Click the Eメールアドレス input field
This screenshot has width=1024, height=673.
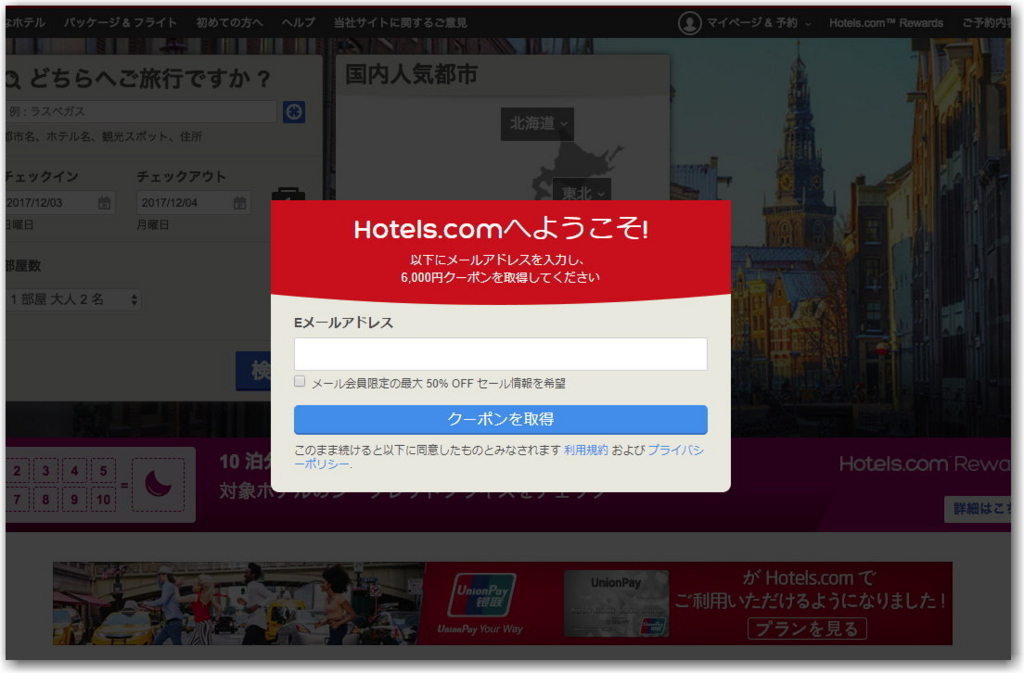(x=500, y=354)
